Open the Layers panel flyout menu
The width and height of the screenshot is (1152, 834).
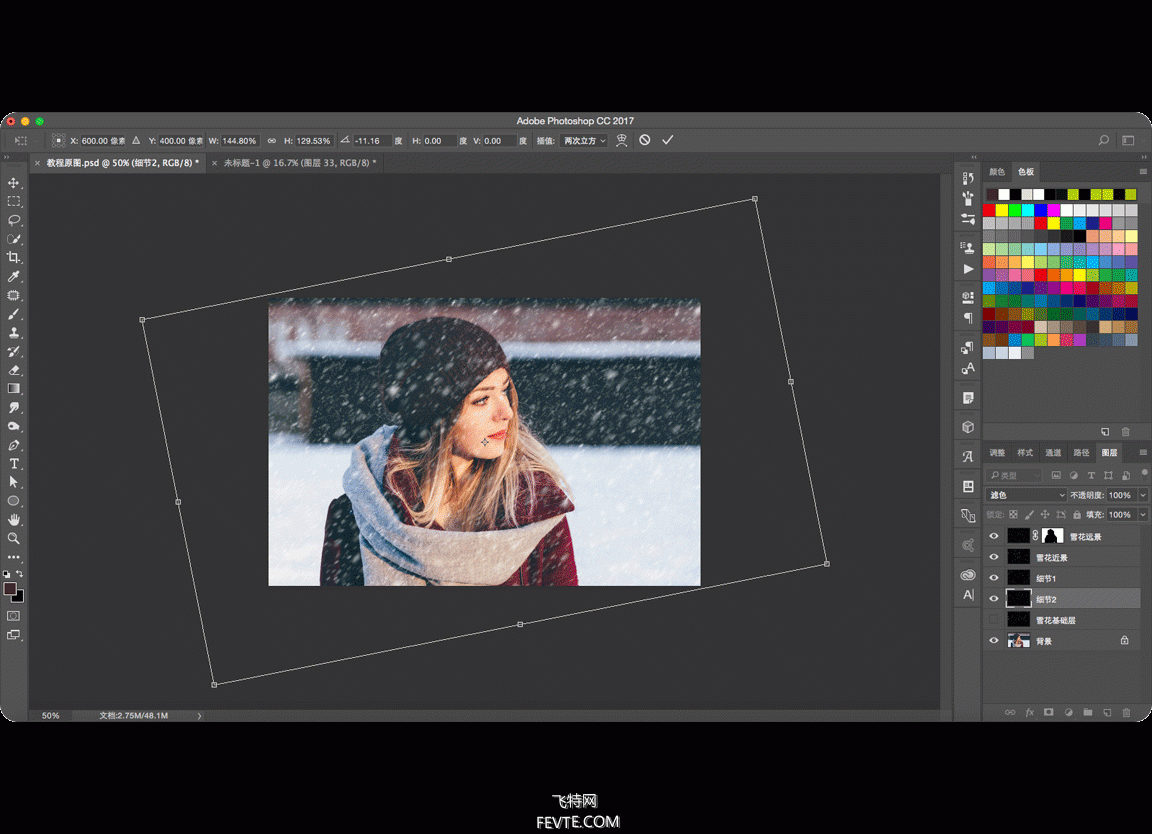[1142, 453]
